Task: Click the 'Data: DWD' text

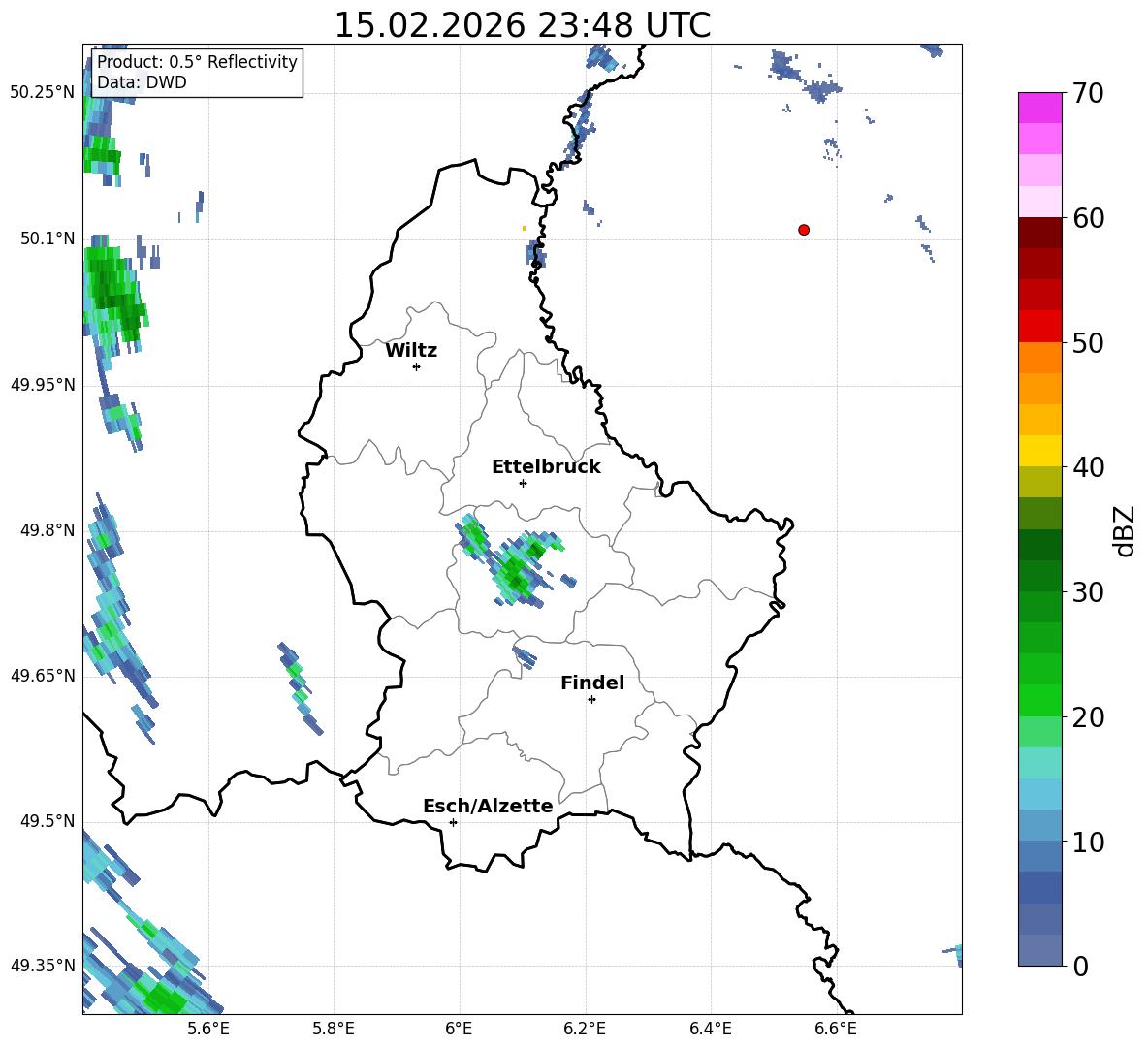Action: click(142, 82)
